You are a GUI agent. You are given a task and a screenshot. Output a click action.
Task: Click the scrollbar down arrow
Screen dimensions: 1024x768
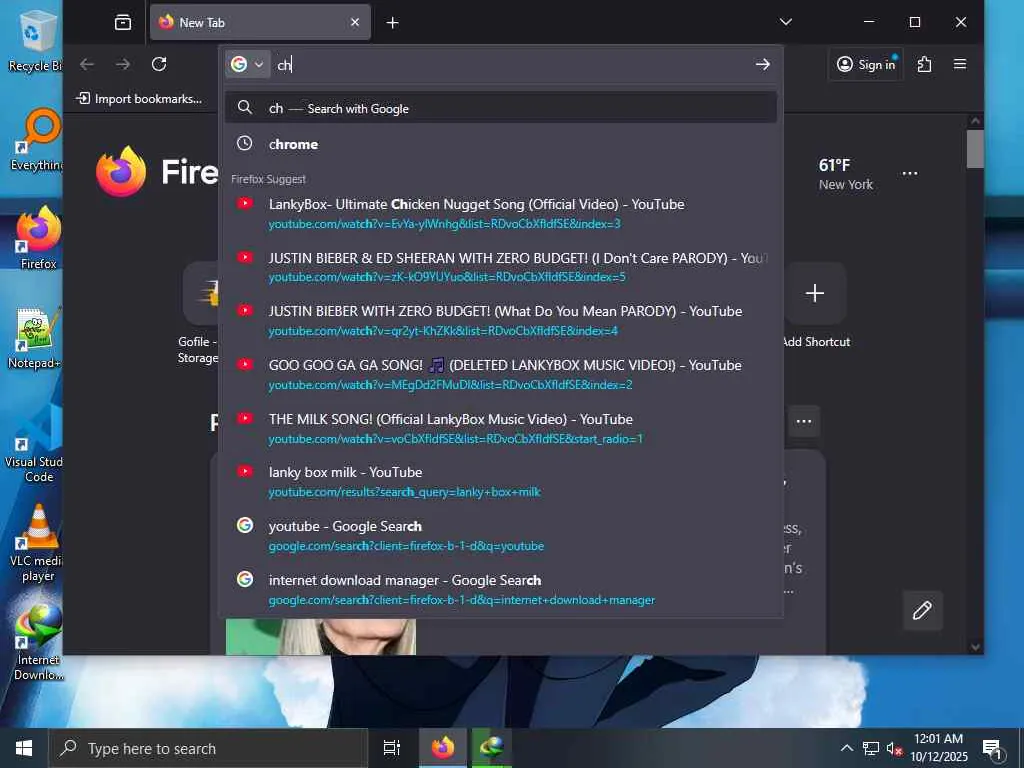coord(975,647)
